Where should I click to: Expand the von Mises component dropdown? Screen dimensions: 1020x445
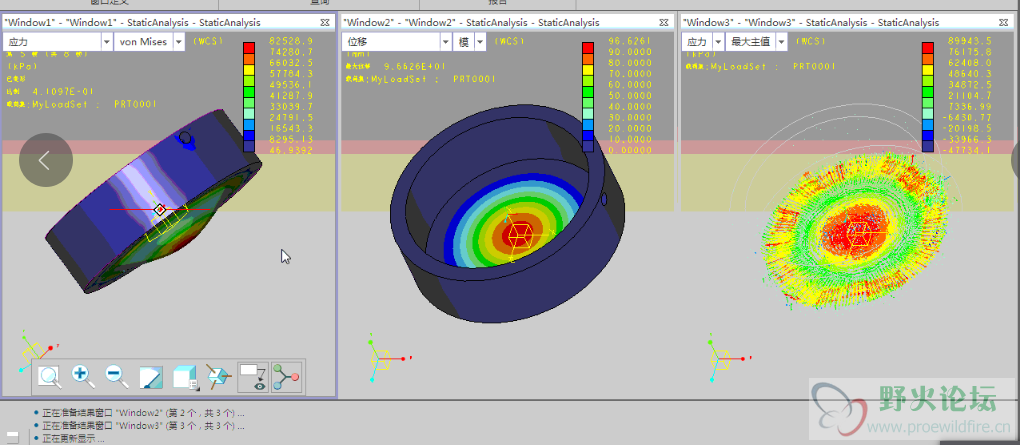[179, 41]
